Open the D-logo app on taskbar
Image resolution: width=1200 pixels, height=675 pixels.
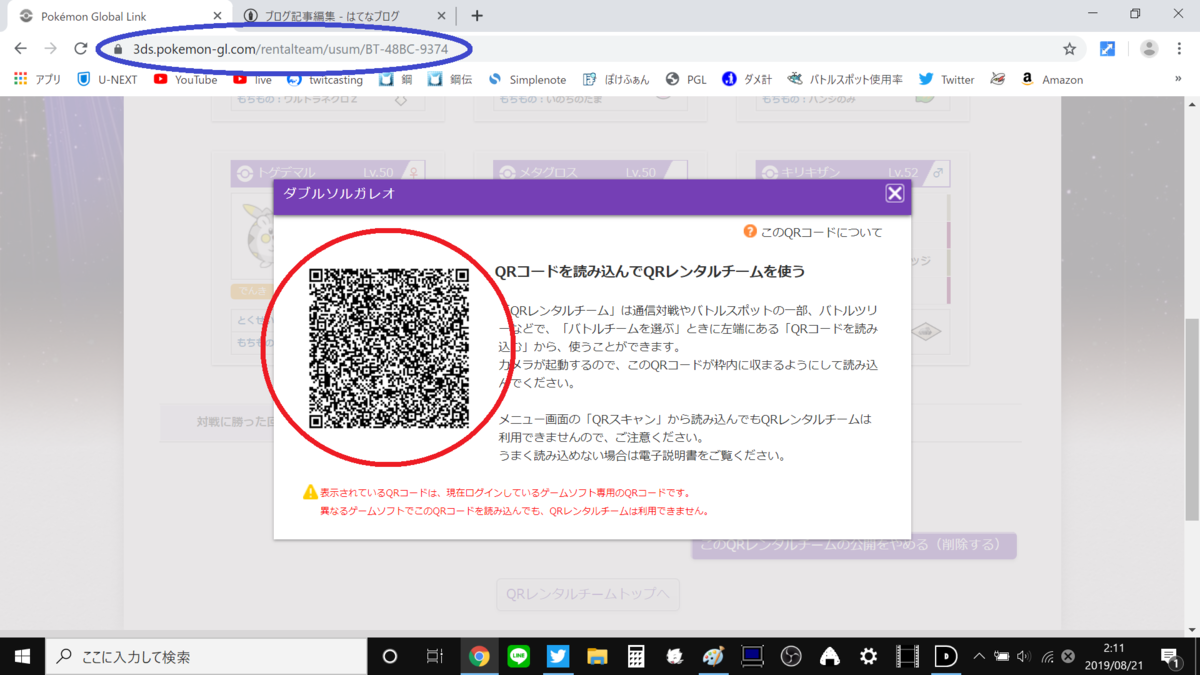[946, 656]
